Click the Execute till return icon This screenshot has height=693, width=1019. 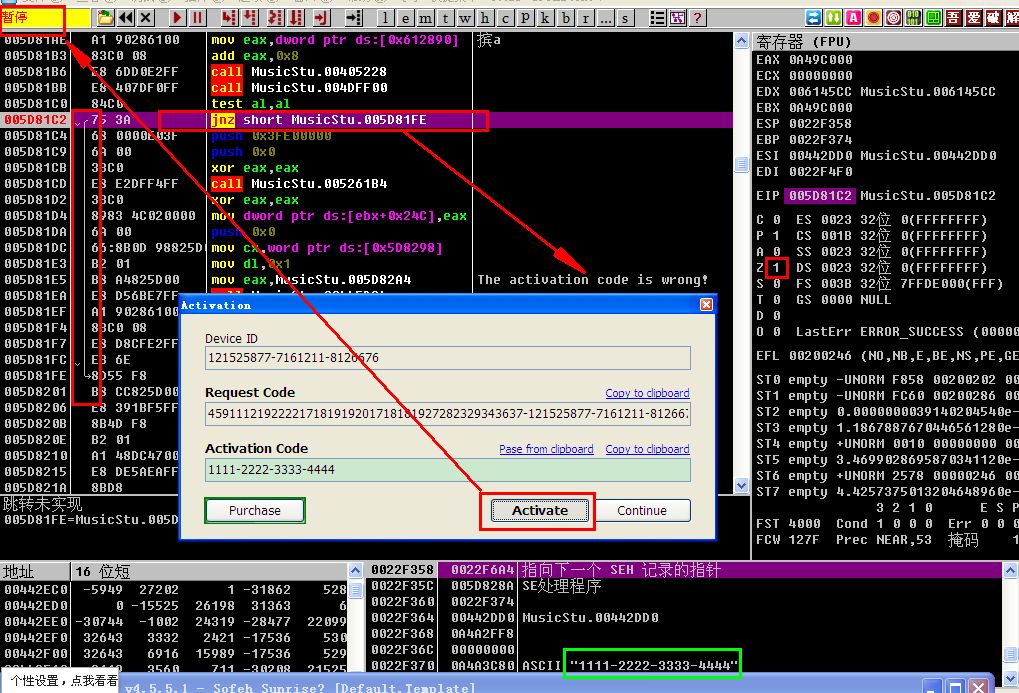tap(321, 18)
